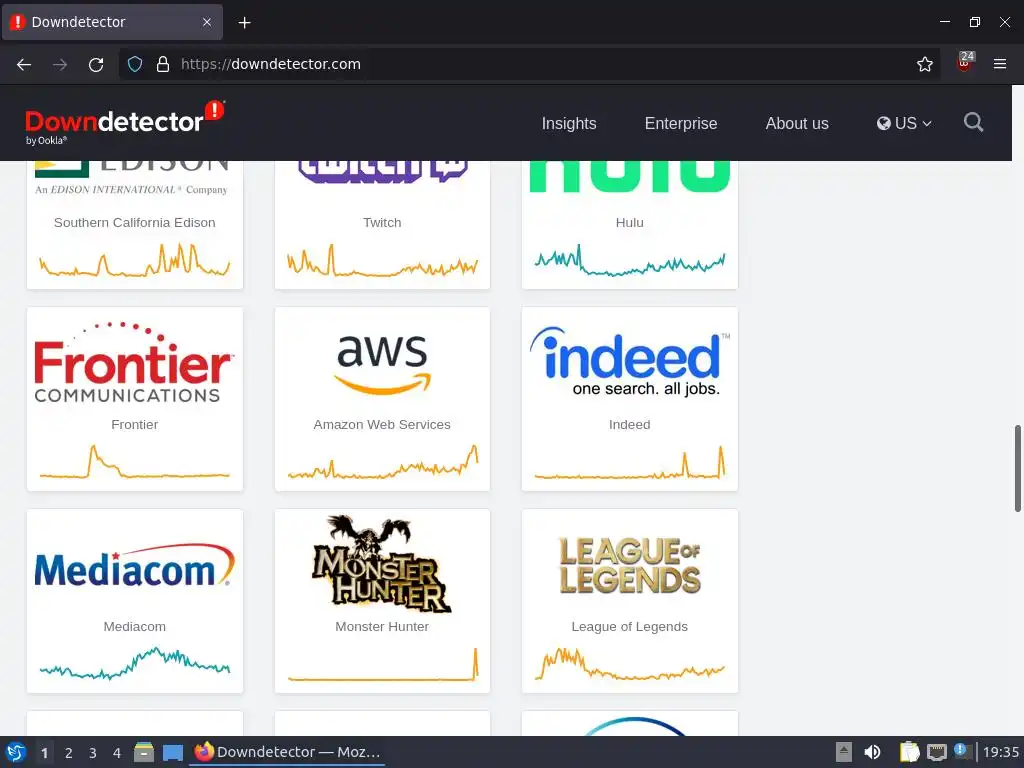Open tracking protection shield icon
The image size is (1024, 768).
135,64
